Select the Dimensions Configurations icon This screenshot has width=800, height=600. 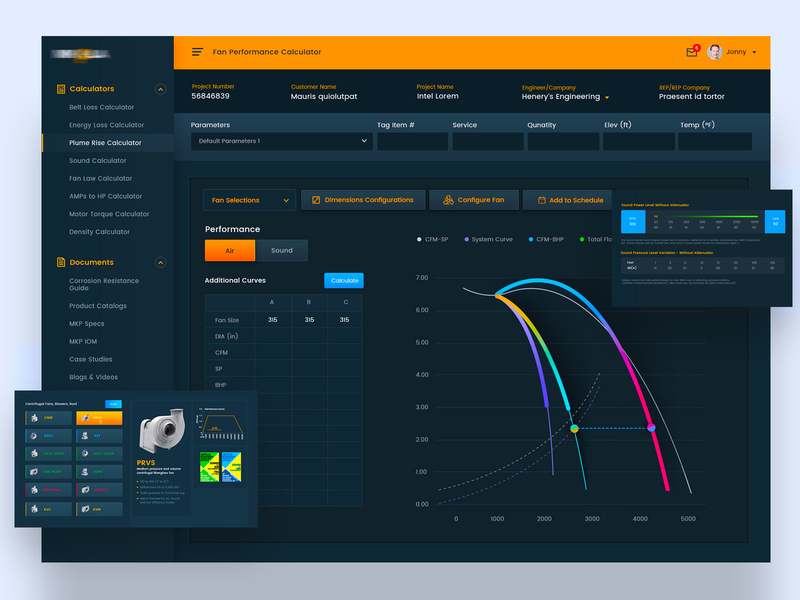[x=317, y=199]
